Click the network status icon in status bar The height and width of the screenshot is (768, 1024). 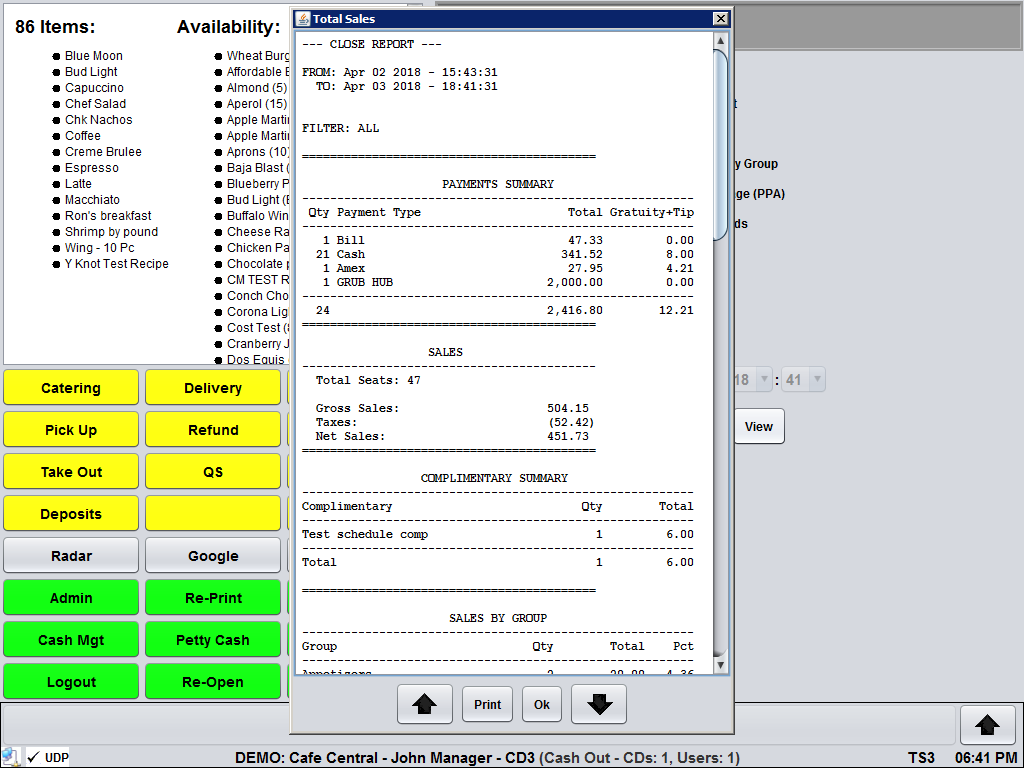point(10,757)
